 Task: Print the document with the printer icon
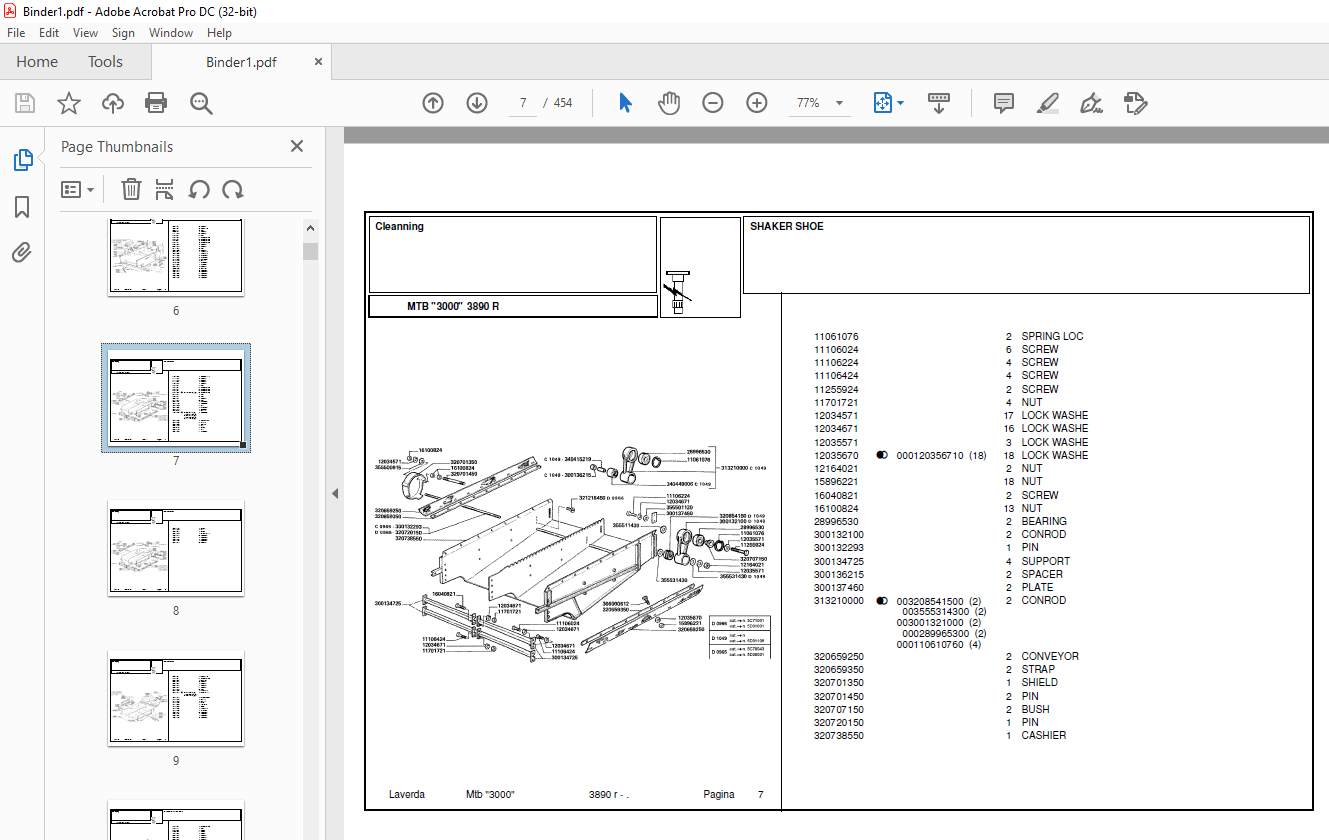156,103
